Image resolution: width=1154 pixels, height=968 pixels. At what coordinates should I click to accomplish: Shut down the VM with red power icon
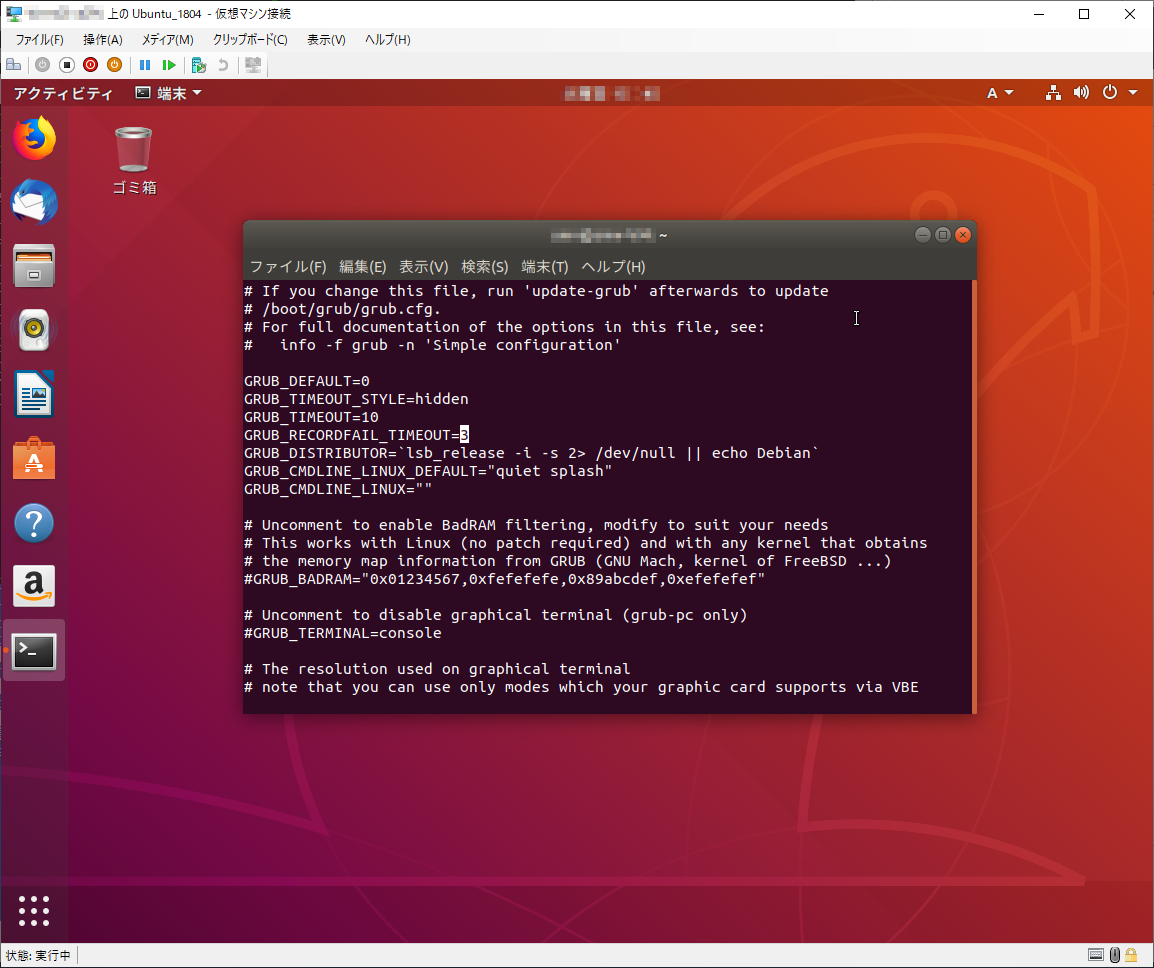[90, 64]
